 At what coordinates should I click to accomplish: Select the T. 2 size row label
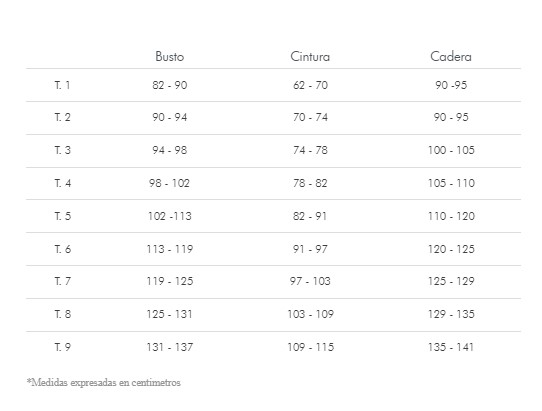click(x=63, y=117)
